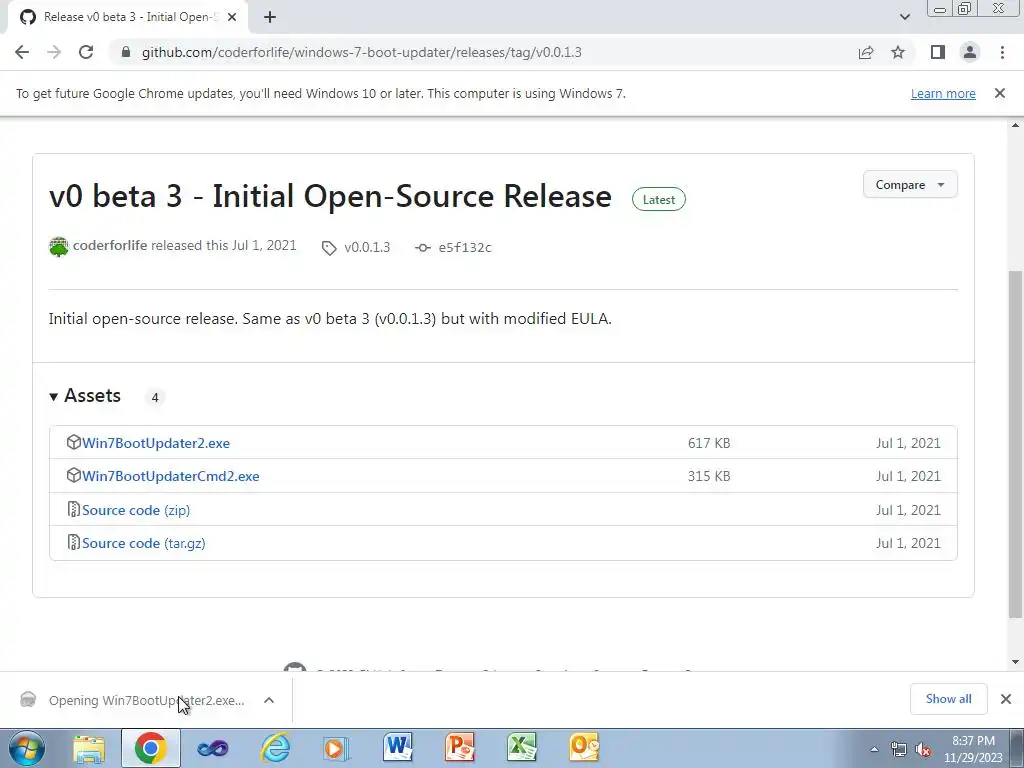This screenshot has width=1024, height=768.
Task: Open Chrome three-dot menu
Action: click(x=1002, y=52)
